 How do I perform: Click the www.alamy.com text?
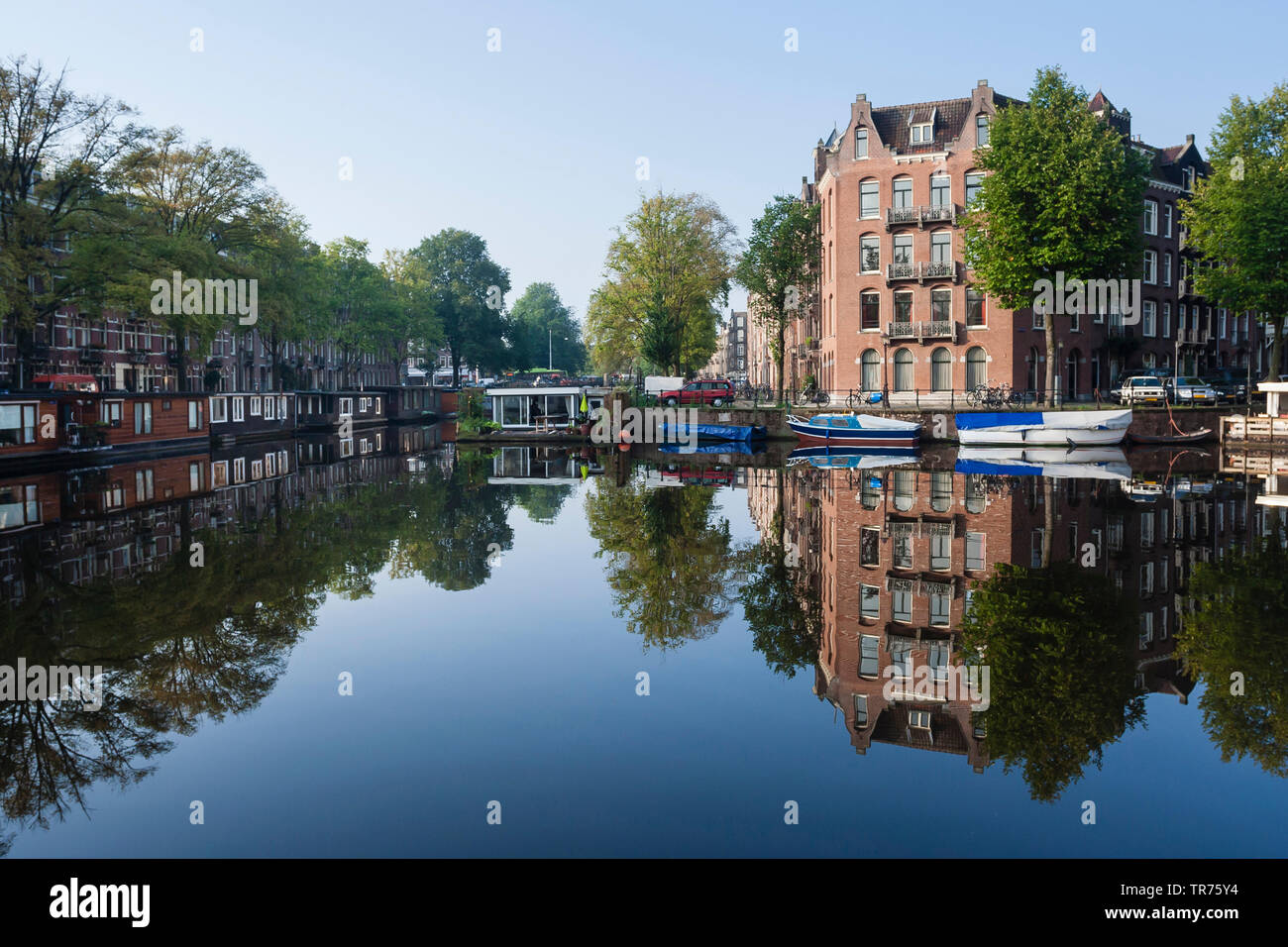(1171, 914)
